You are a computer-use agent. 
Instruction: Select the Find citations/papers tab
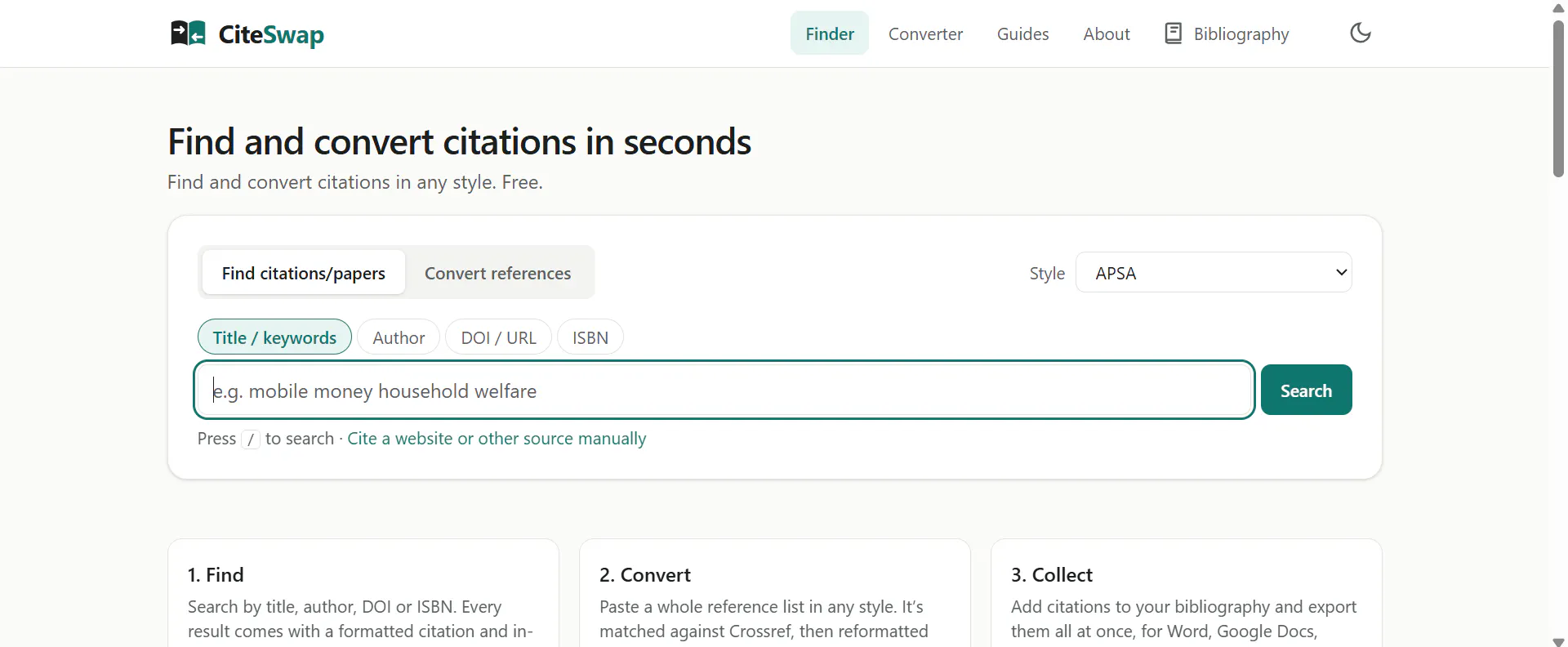point(304,273)
